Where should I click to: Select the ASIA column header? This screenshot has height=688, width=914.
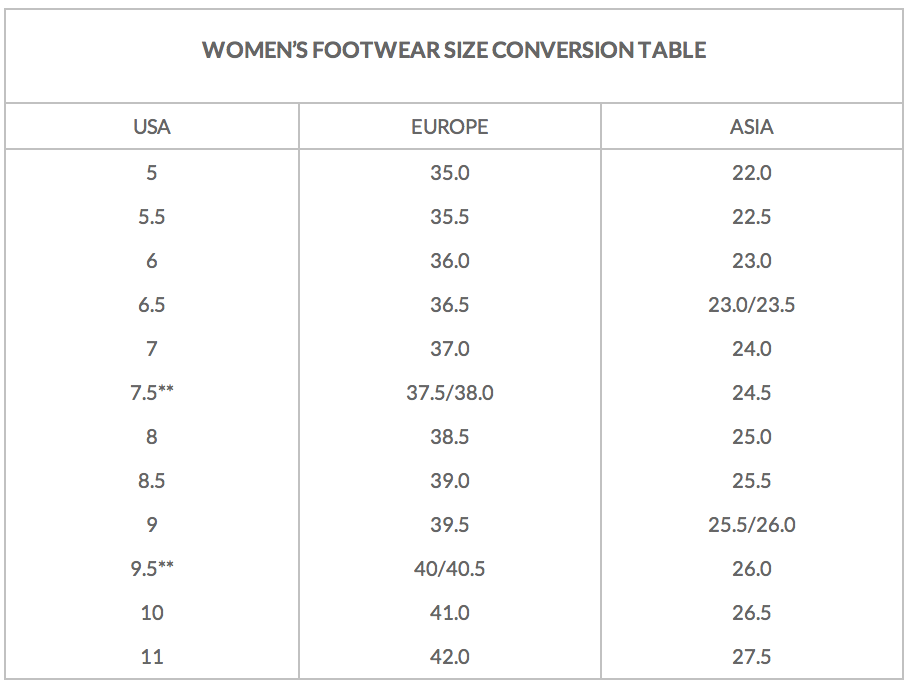coord(752,127)
